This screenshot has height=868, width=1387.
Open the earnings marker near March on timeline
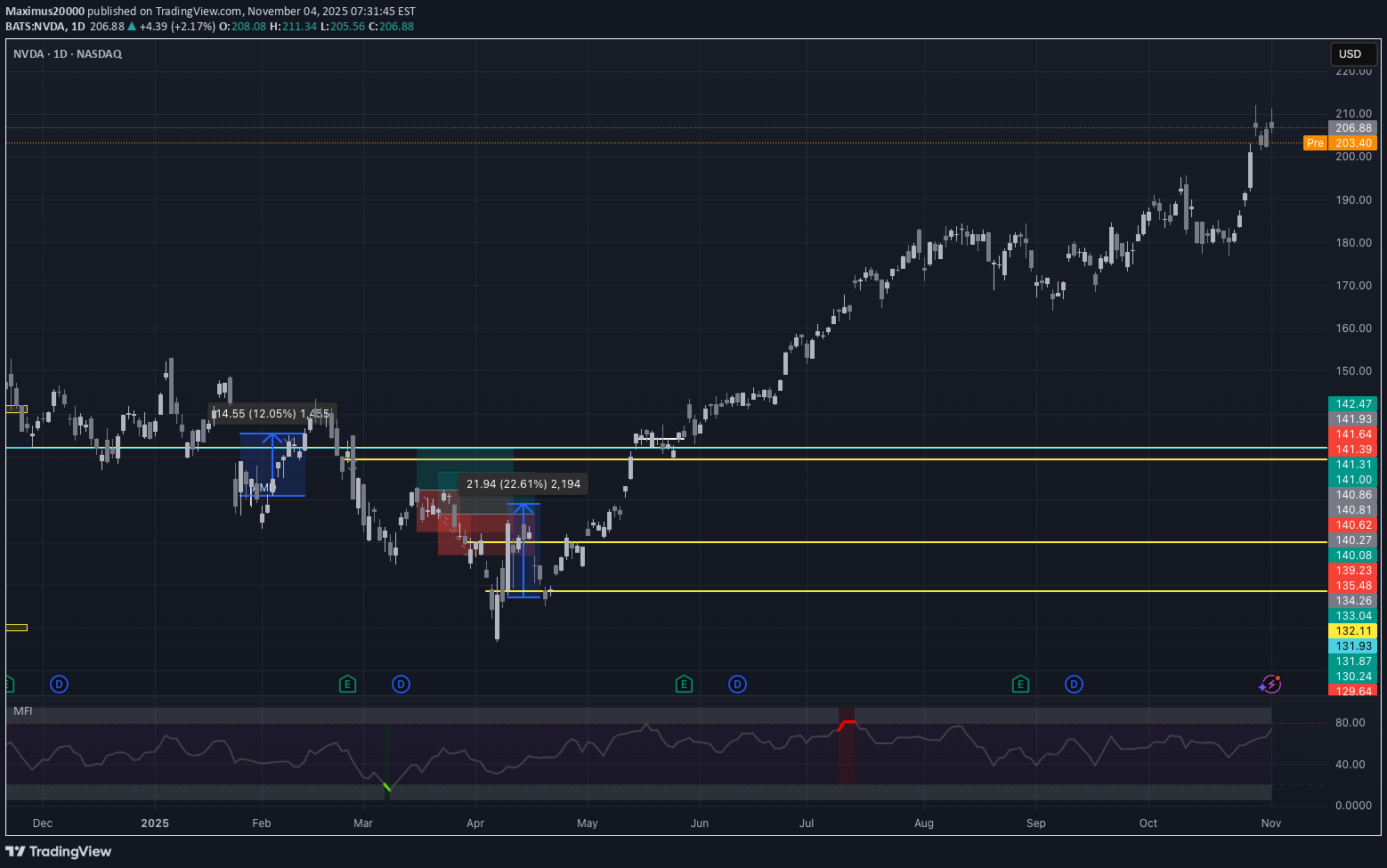coord(347,684)
